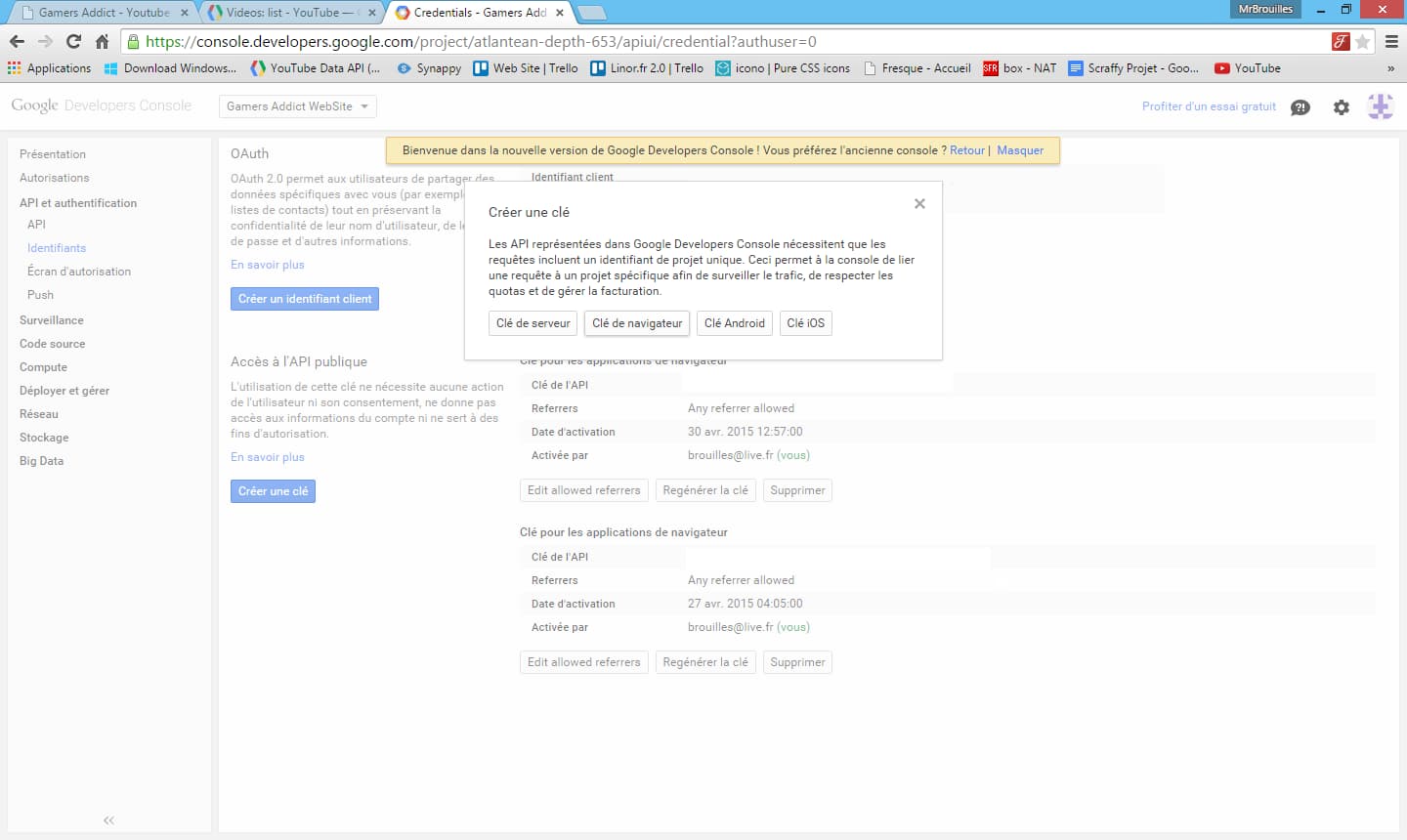This screenshot has height=840, width=1407.
Task: Open the Gamers Addict WebSite project dropdown
Action: pyautogui.click(x=297, y=105)
